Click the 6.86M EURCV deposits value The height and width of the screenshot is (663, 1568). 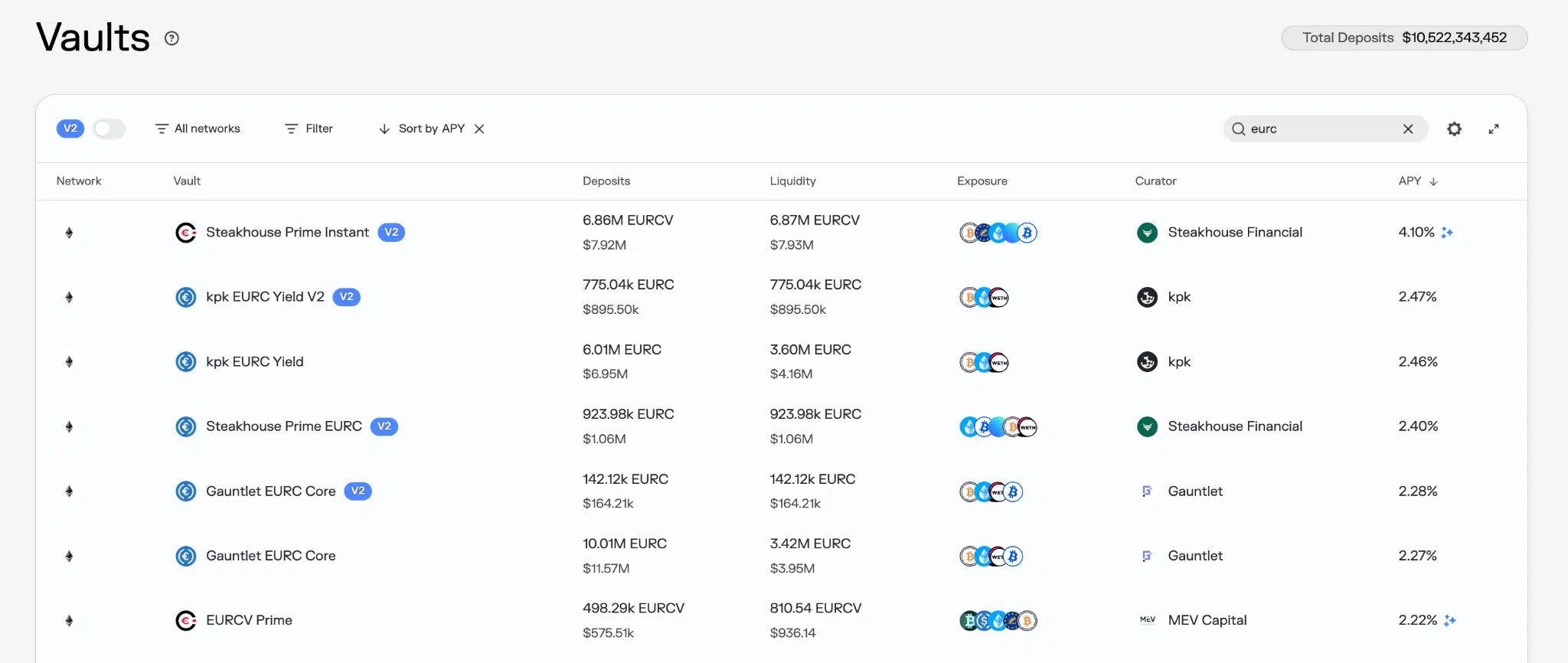(x=628, y=220)
